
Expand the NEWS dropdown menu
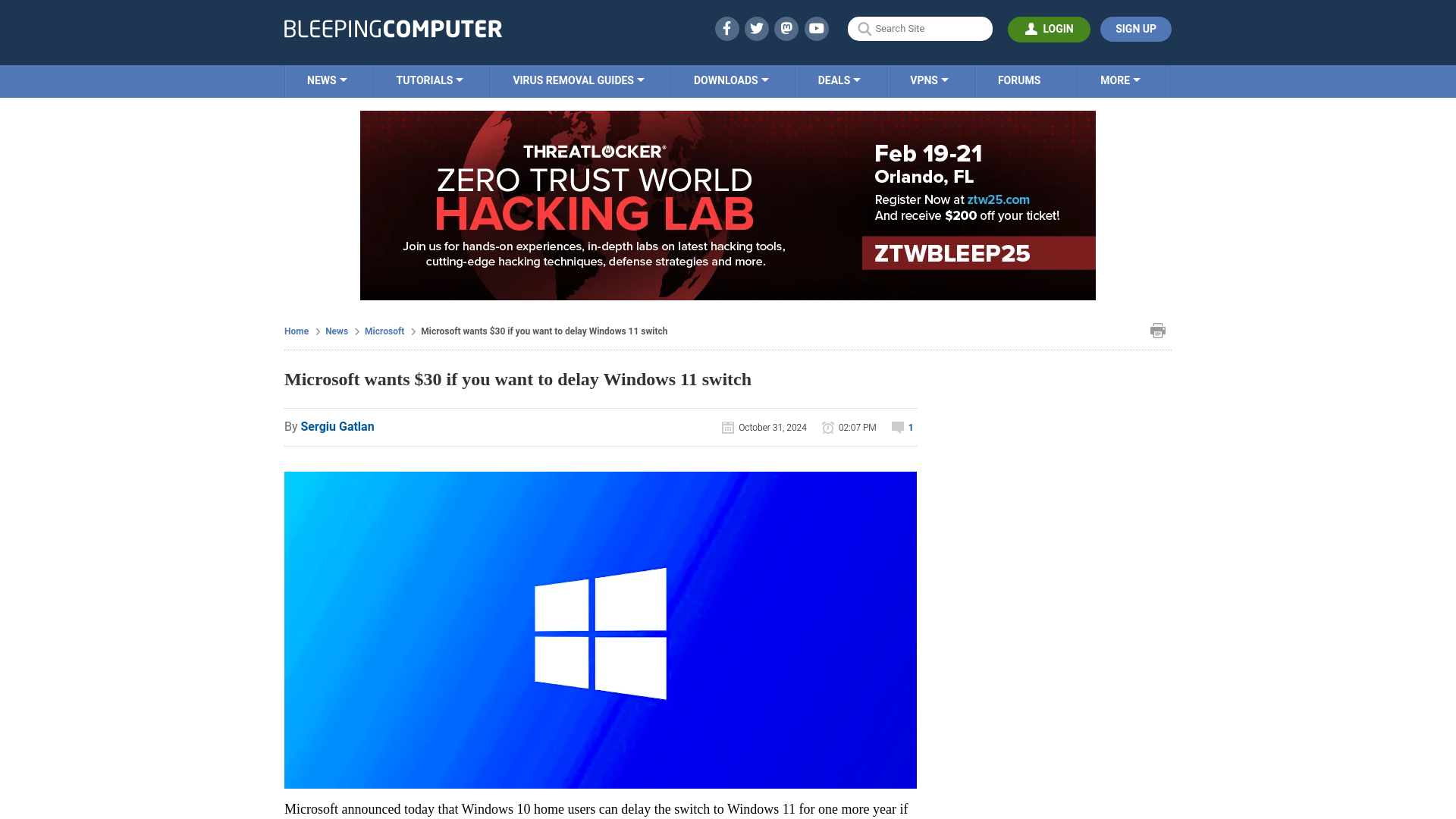[327, 80]
